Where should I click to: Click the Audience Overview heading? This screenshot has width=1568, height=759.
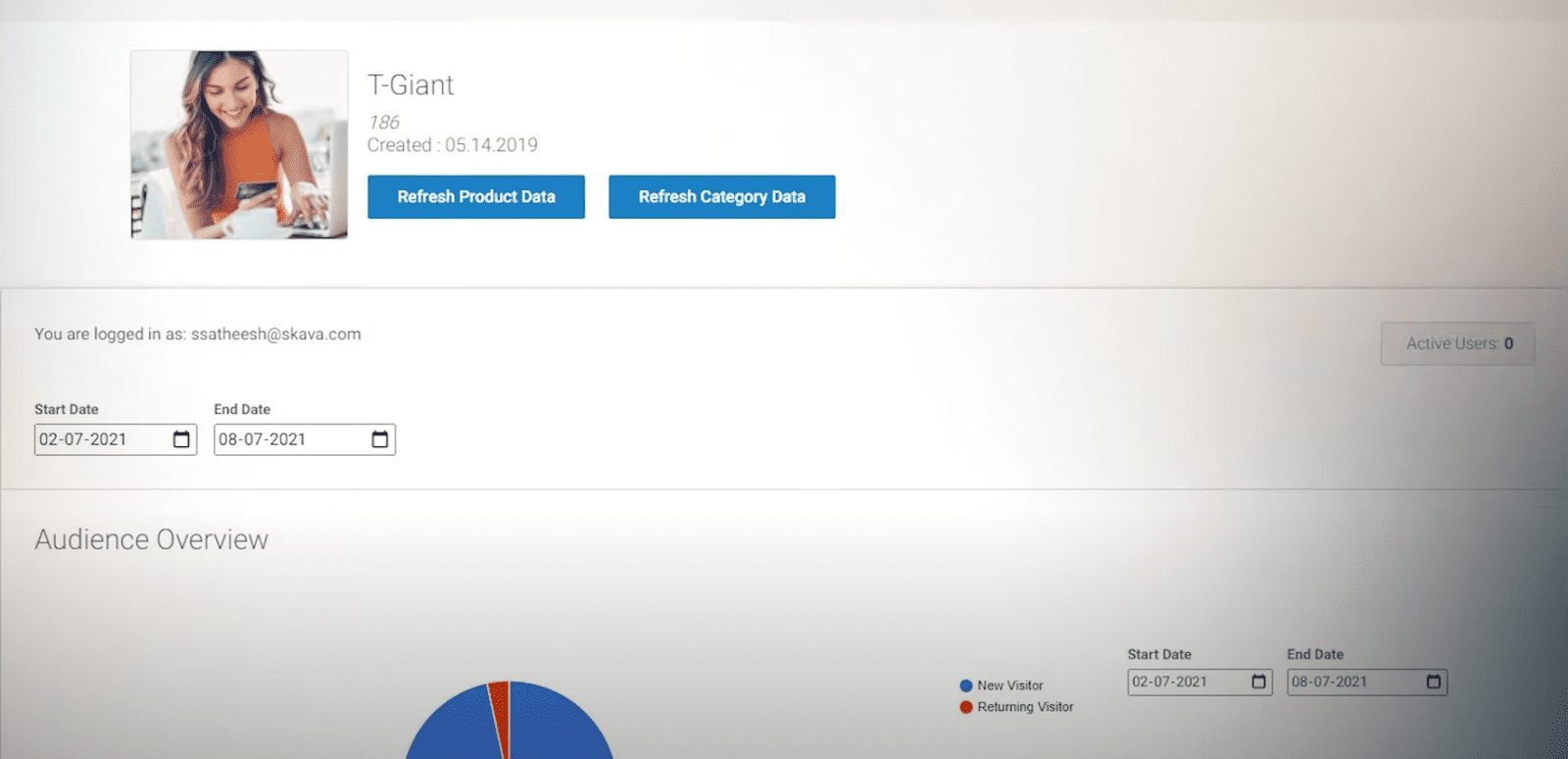pyautogui.click(x=152, y=539)
